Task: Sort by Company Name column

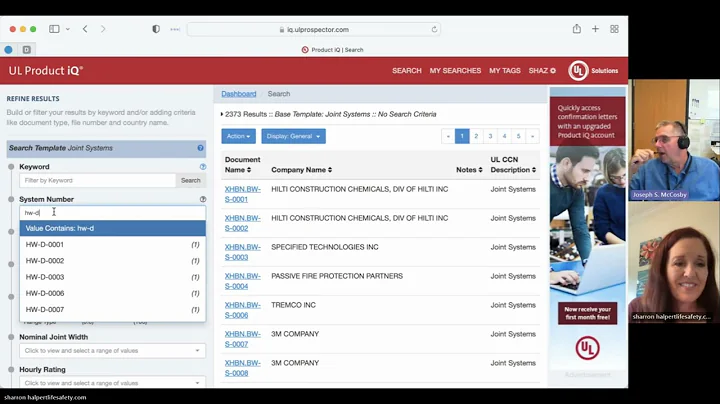Action: (302, 170)
